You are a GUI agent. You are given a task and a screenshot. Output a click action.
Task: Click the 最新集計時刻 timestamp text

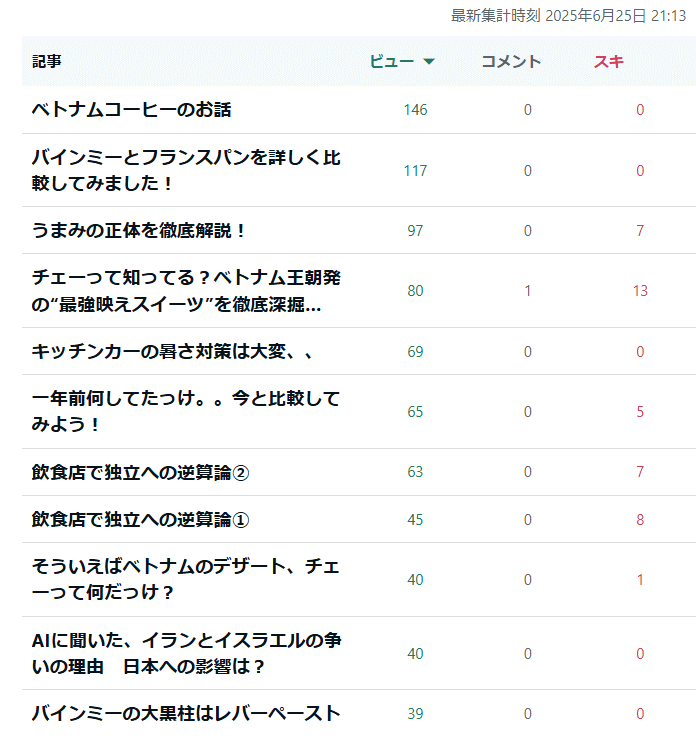[568, 15]
